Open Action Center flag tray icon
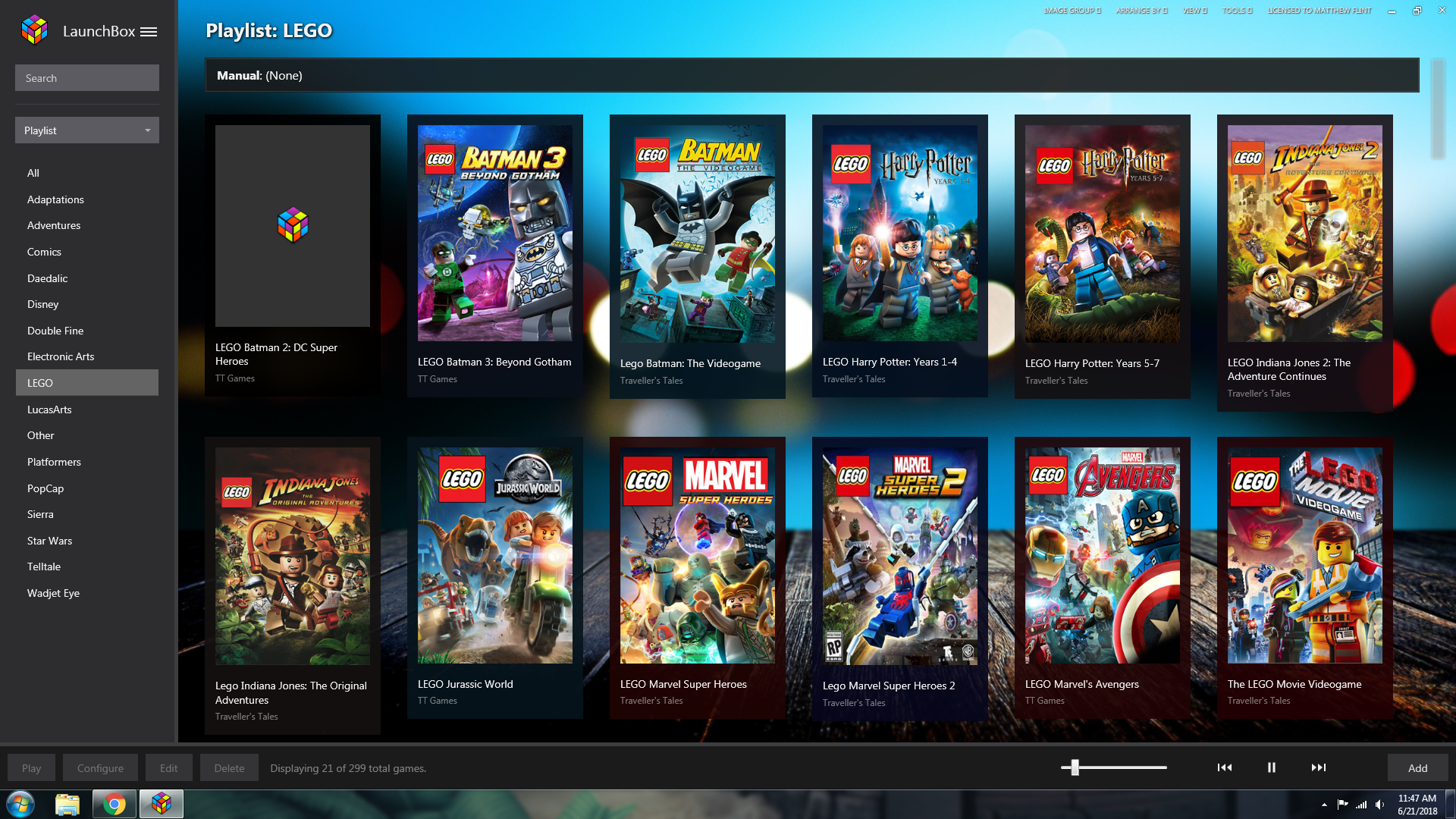Image resolution: width=1456 pixels, height=819 pixels. point(1342,805)
